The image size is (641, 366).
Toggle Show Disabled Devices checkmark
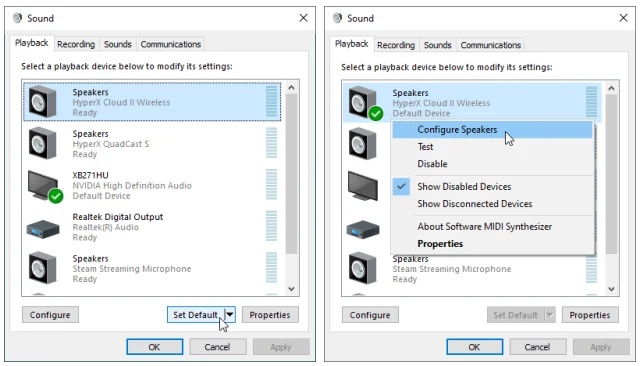(x=401, y=186)
